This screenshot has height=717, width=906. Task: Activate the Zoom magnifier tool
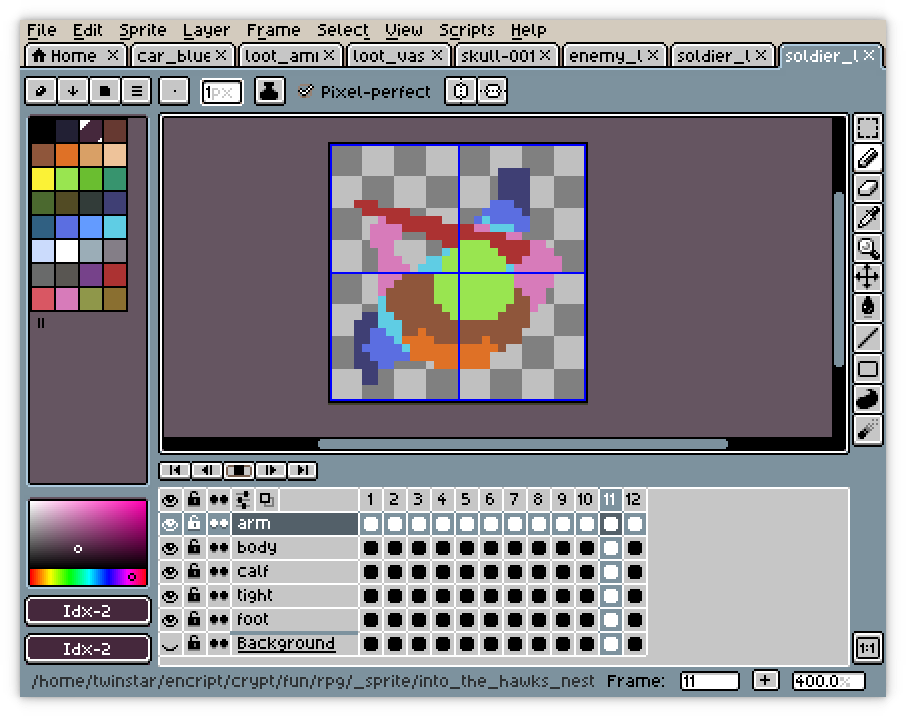click(867, 248)
